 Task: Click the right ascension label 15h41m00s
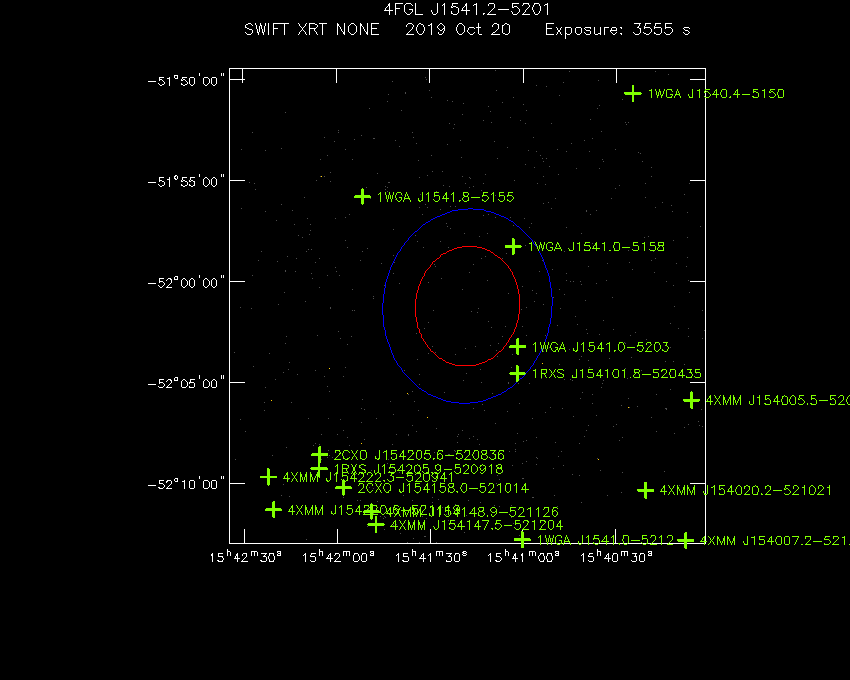click(x=524, y=557)
